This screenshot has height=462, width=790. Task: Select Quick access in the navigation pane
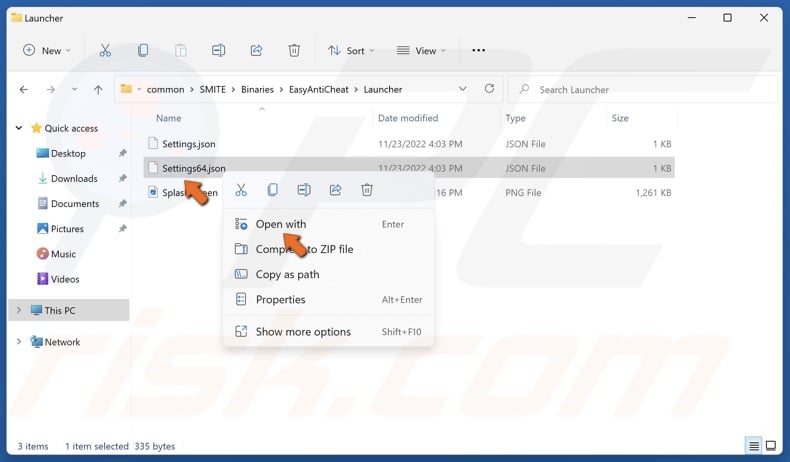(71, 128)
